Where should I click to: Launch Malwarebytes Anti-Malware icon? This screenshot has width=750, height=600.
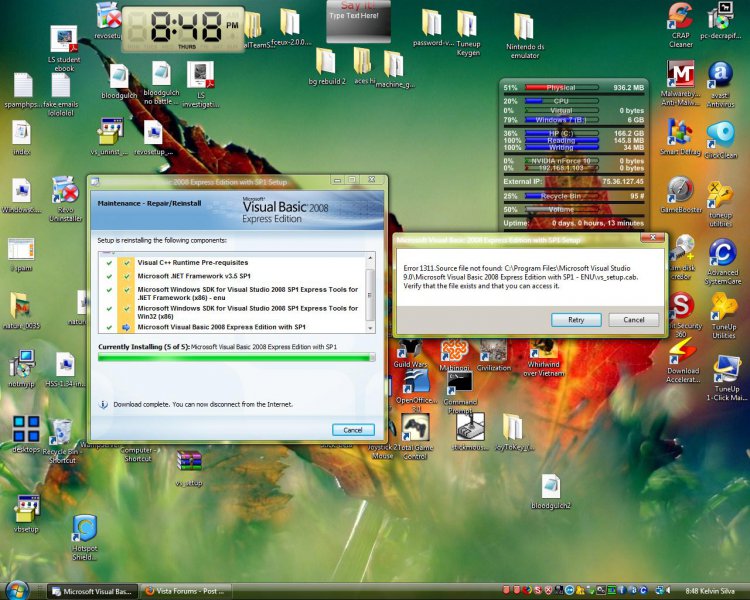[x=680, y=84]
